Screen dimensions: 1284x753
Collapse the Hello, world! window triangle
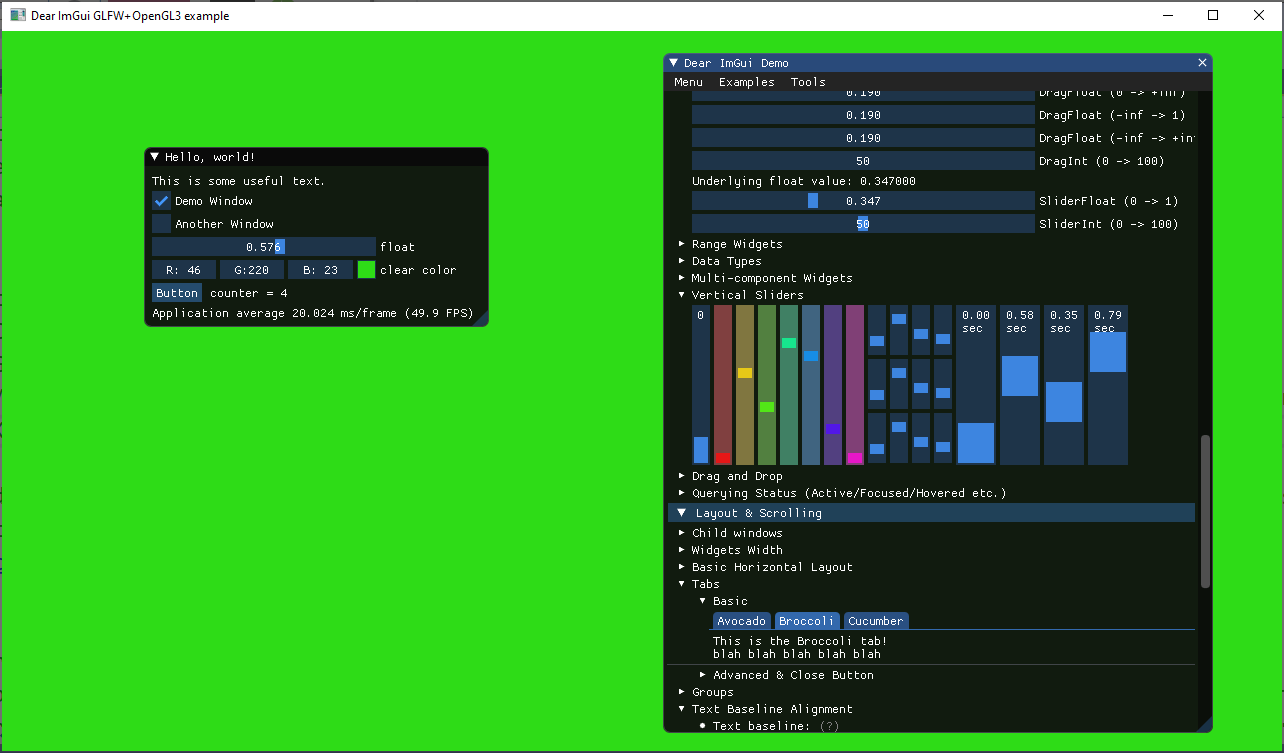[x=155, y=157]
